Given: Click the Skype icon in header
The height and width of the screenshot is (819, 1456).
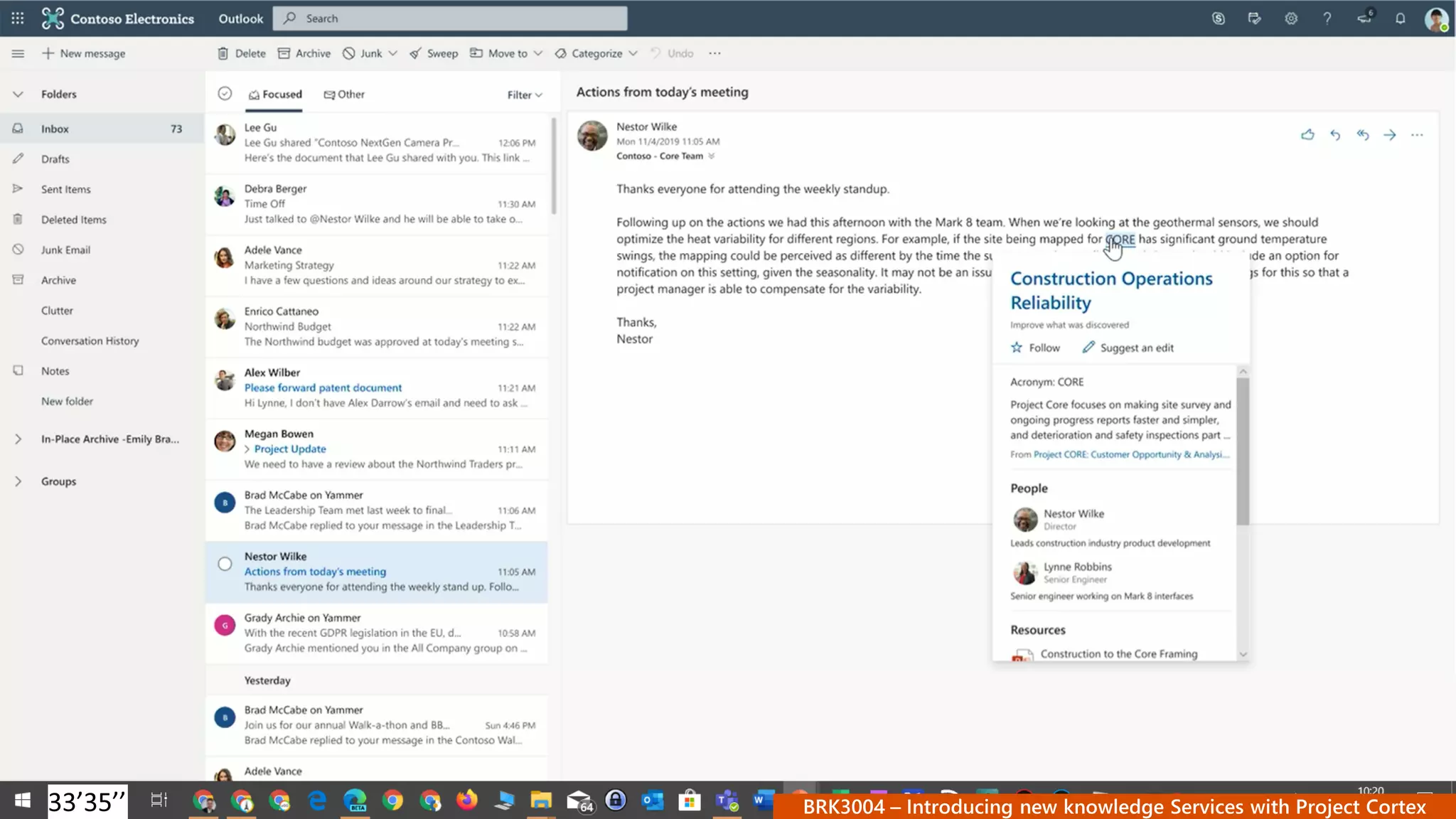Looking at the screenshot, I should pos(1218,18).
